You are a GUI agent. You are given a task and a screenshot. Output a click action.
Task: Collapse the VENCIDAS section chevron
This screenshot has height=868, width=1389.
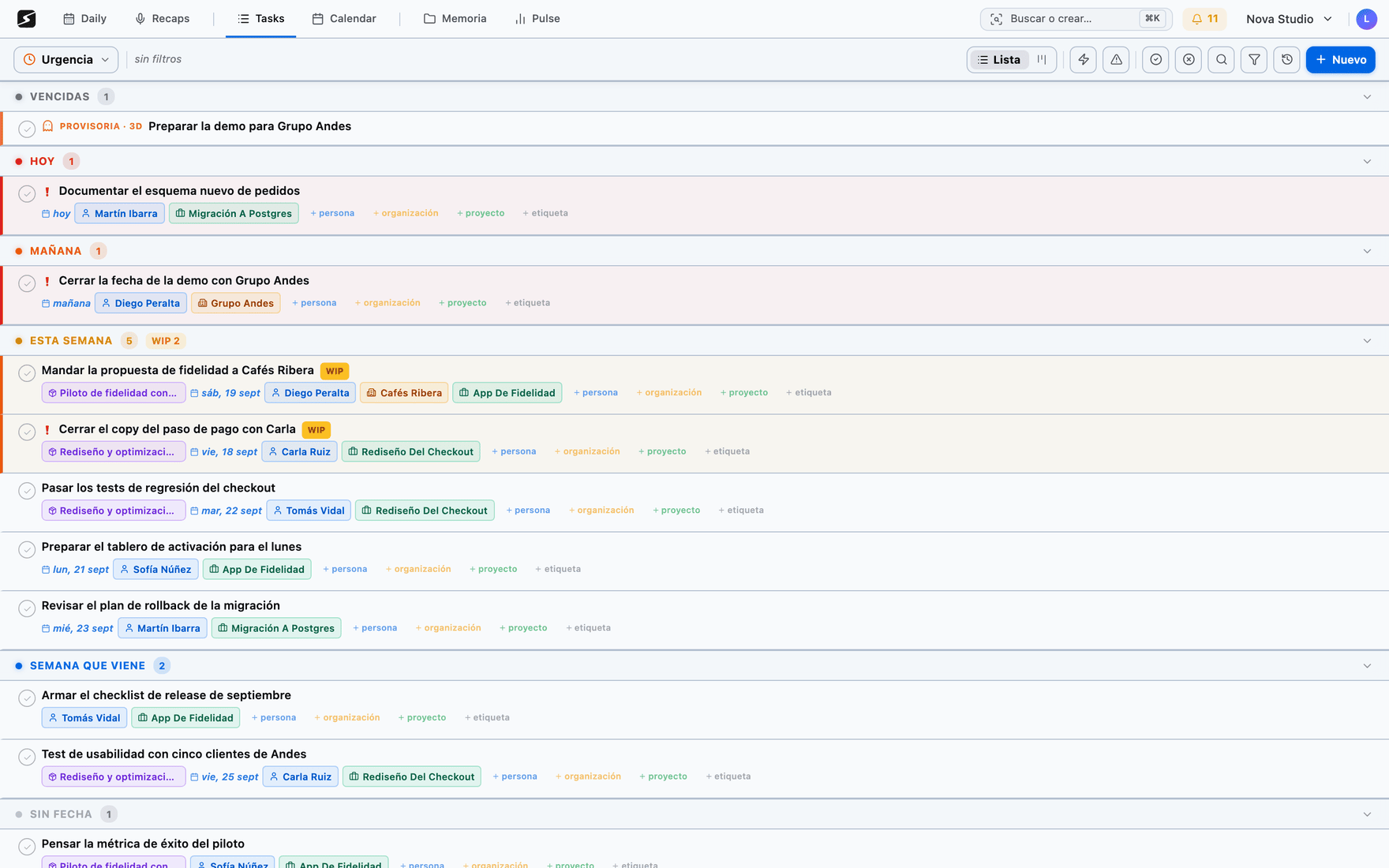point(1367,97)
